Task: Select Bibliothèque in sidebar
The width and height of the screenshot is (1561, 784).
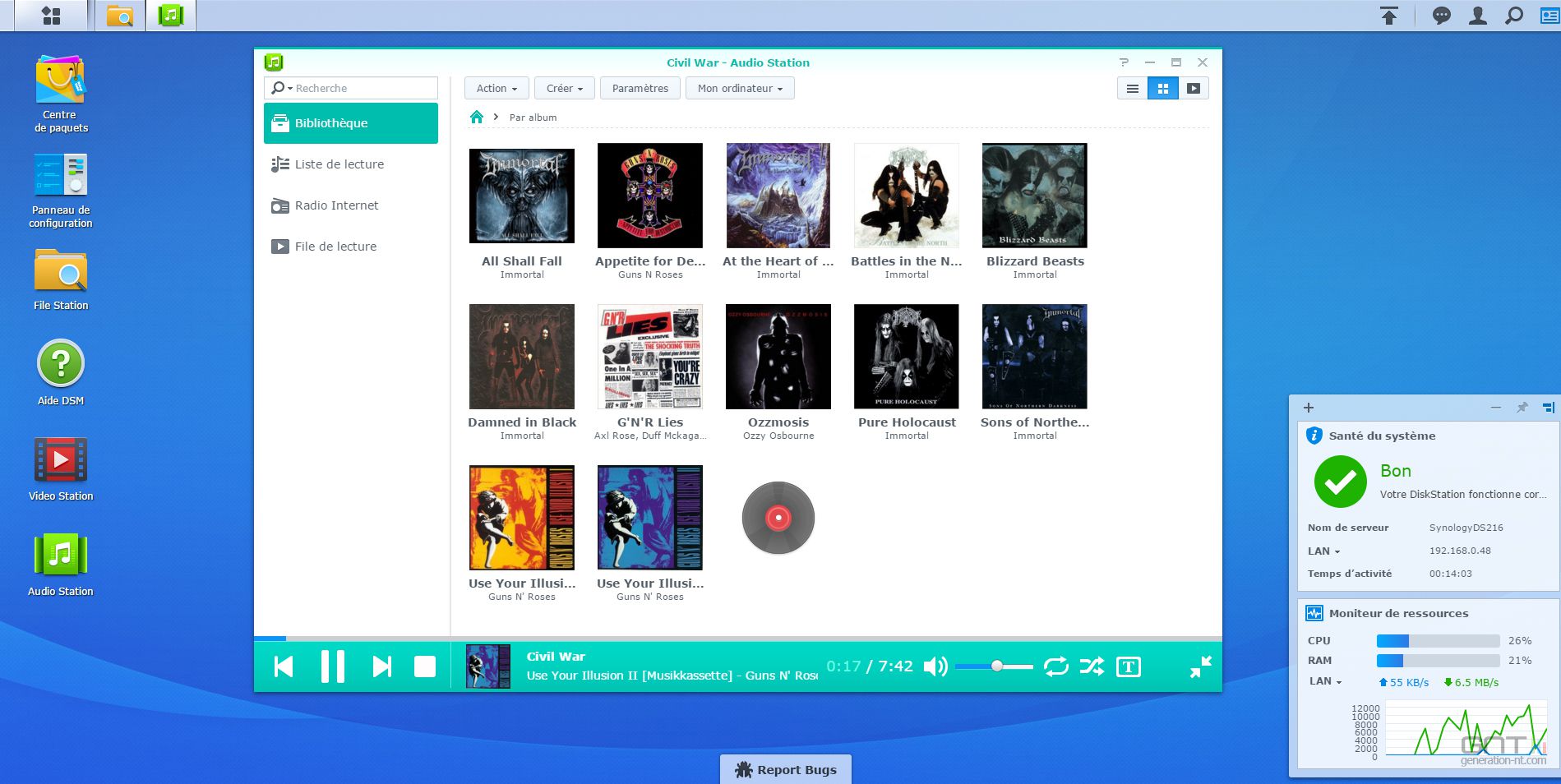Action: pos(351,123)
